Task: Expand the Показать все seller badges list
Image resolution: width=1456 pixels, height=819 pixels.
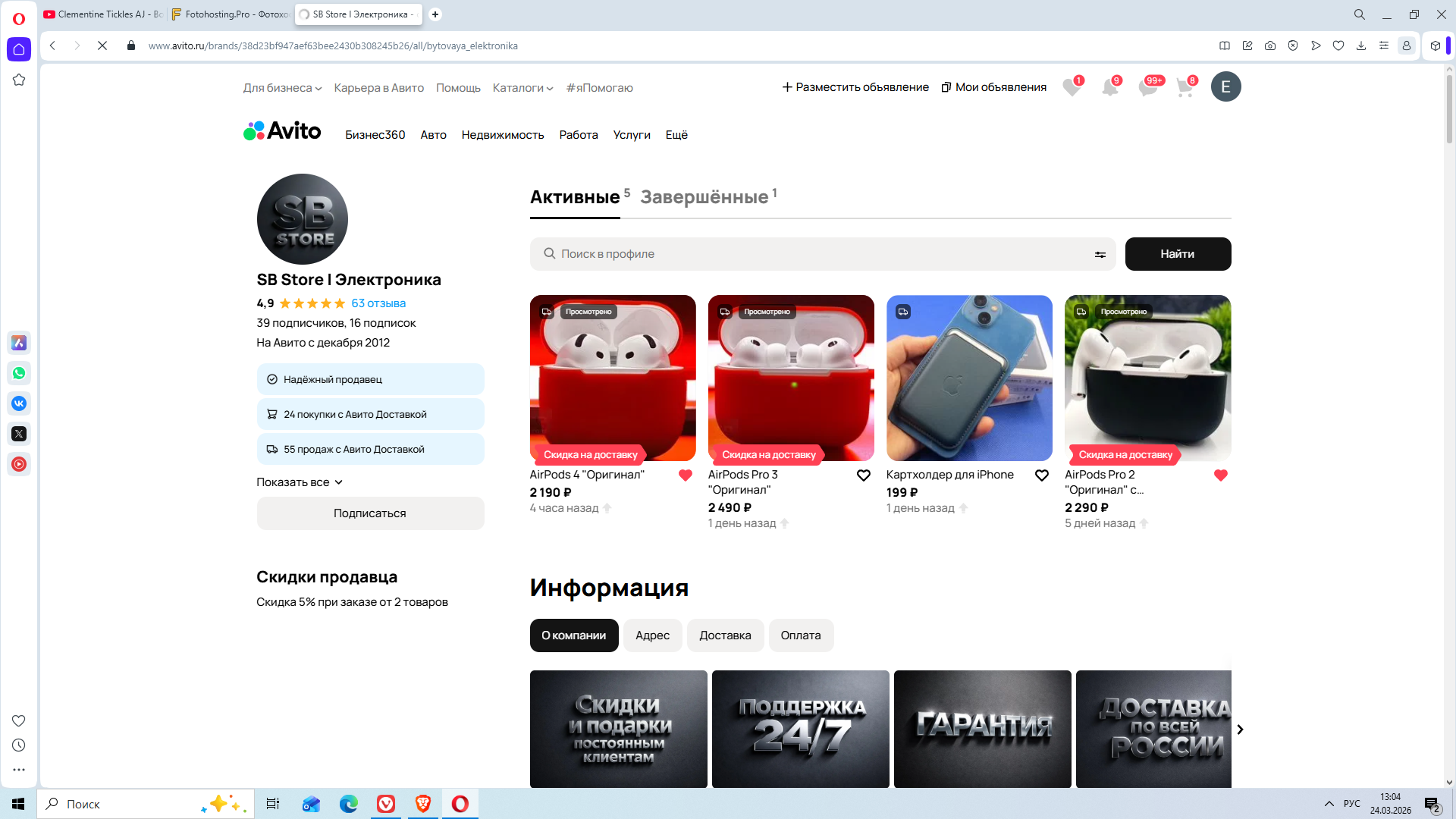Action: (x=300, y=482)
